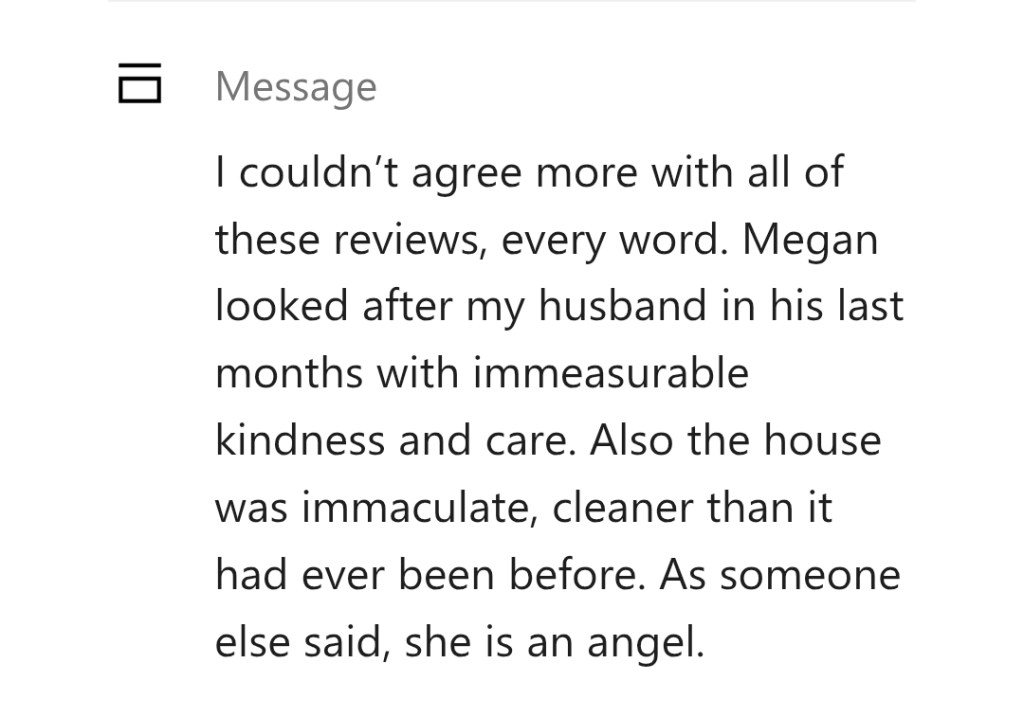Click the message text body
The width and height of the screenshot is (1024, 717).
click(558, 408)
